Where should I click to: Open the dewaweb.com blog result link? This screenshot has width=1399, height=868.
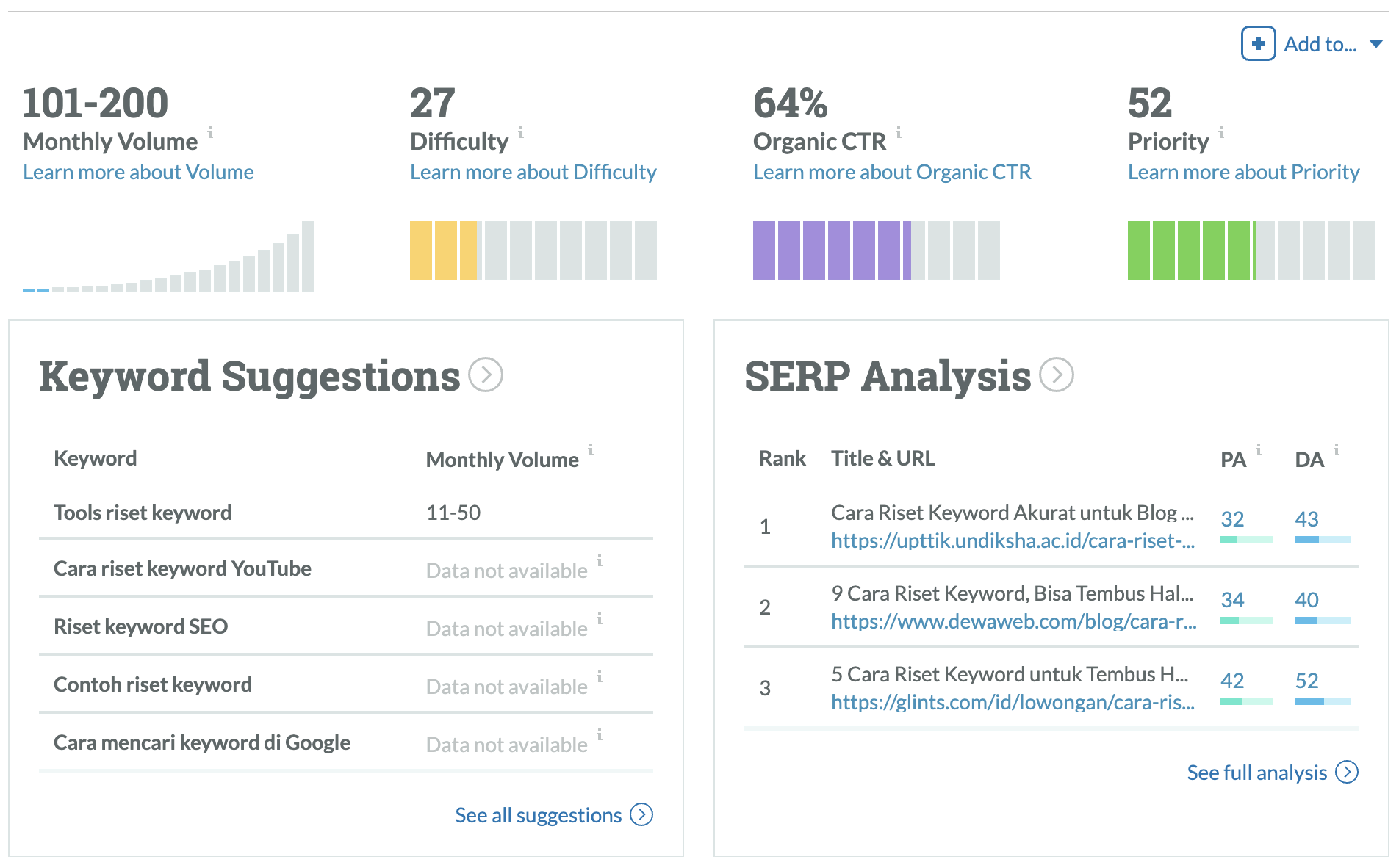(1013, 622)
